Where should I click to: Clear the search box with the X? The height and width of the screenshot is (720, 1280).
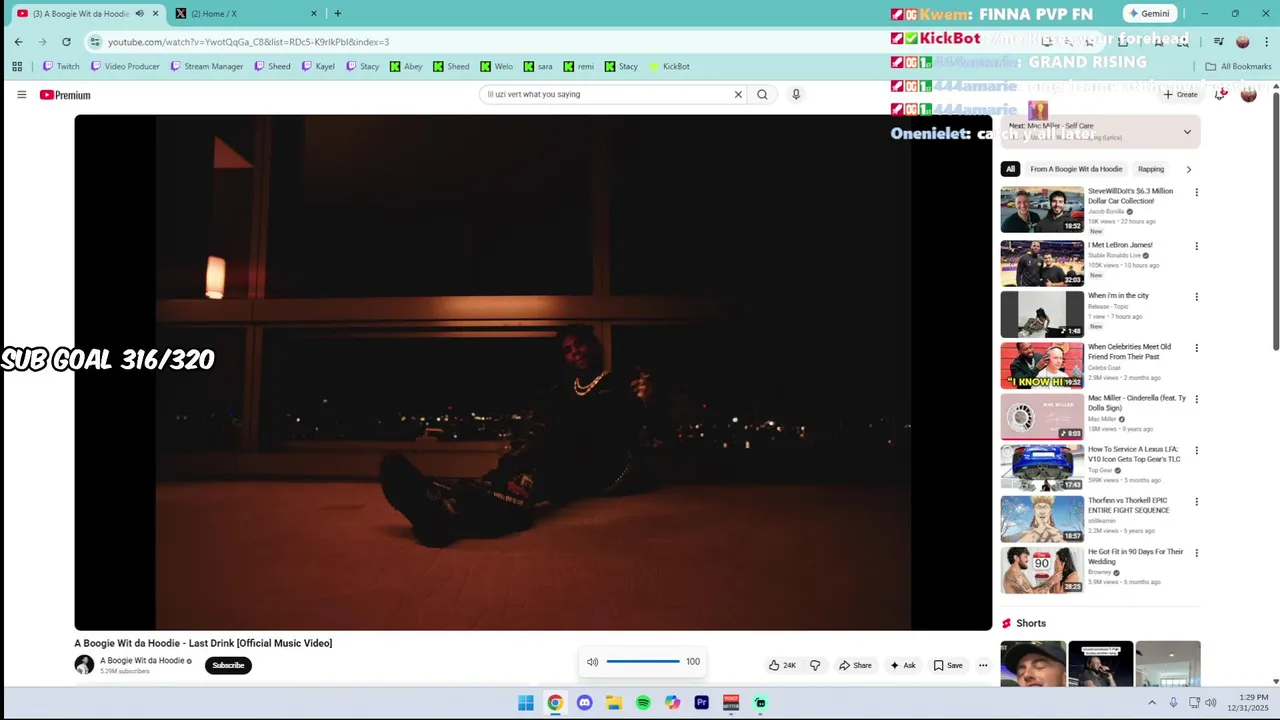(738, 94)
